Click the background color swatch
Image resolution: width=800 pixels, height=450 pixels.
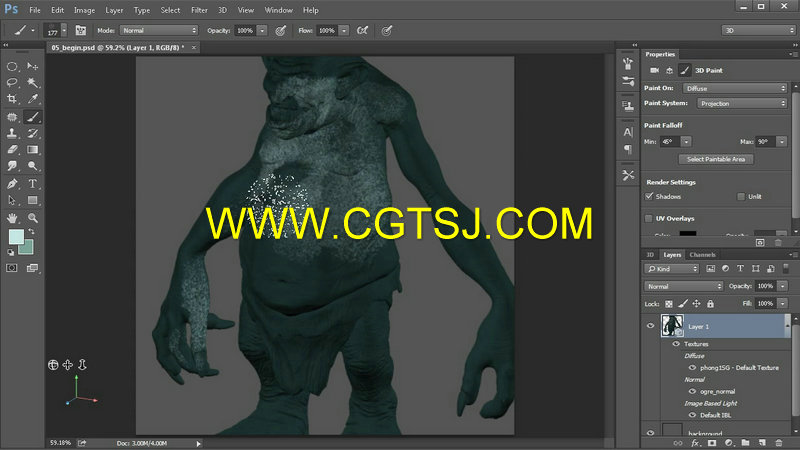click(x=27, y=248)
